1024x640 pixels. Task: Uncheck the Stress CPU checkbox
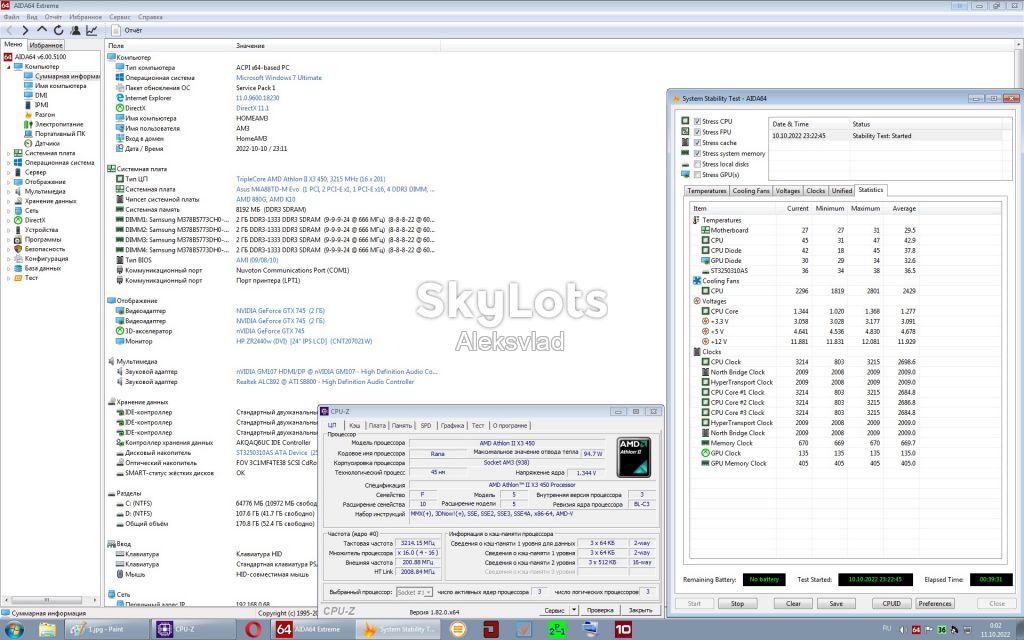697,121
